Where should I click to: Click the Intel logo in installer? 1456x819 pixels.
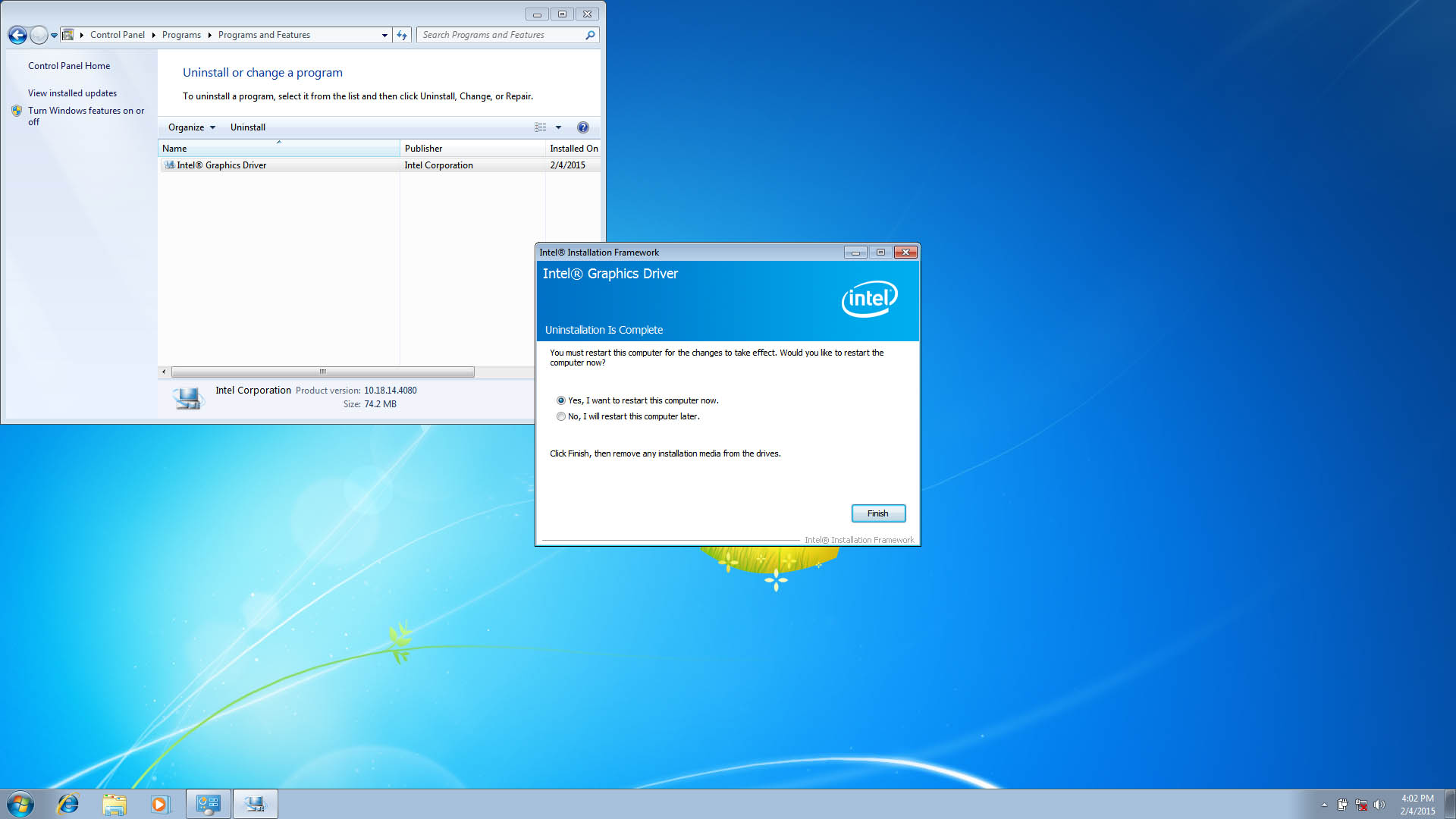pyautogui.click(x=870, y=299)
